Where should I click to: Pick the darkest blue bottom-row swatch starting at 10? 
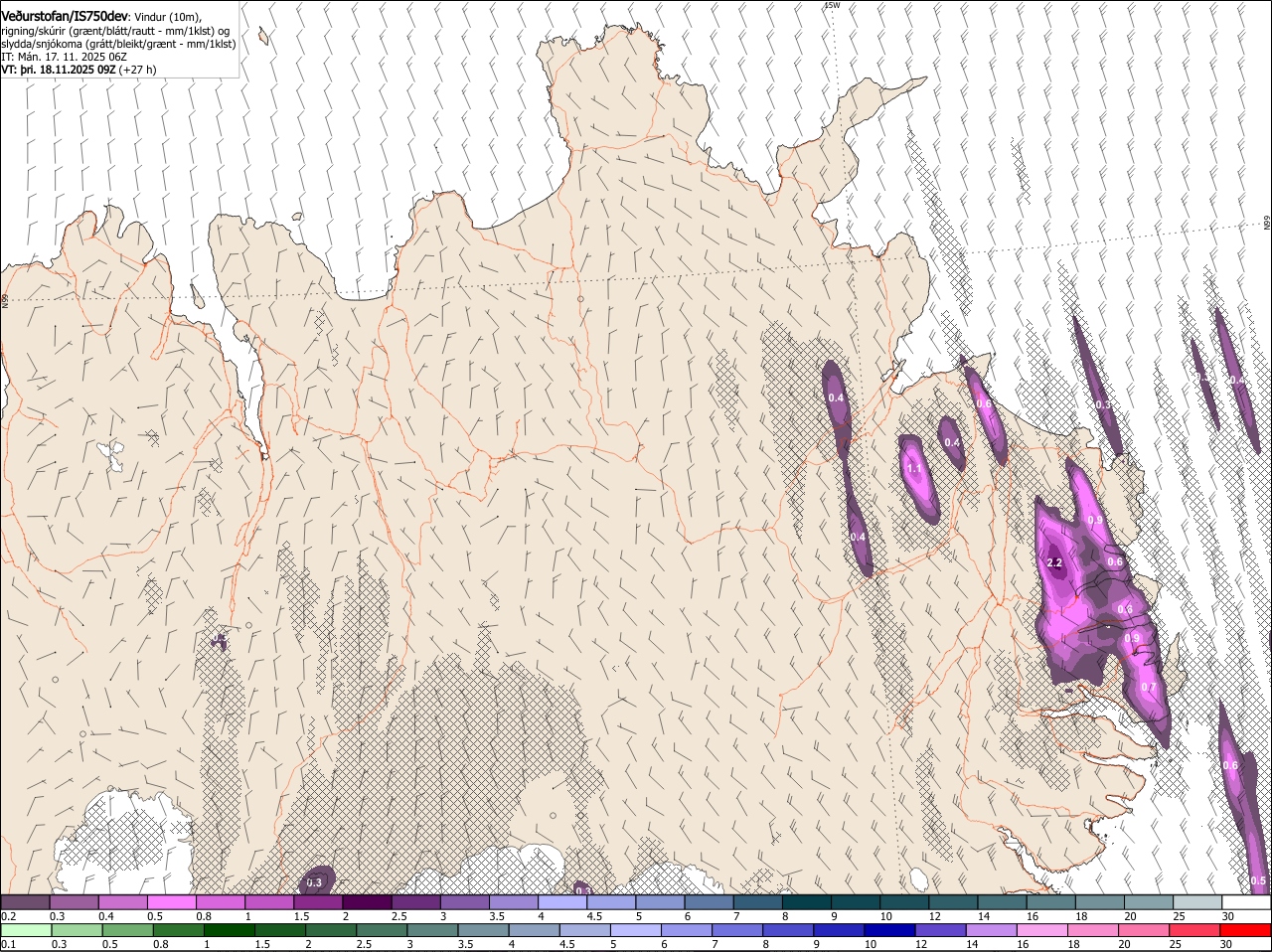(x=890, y=930)
